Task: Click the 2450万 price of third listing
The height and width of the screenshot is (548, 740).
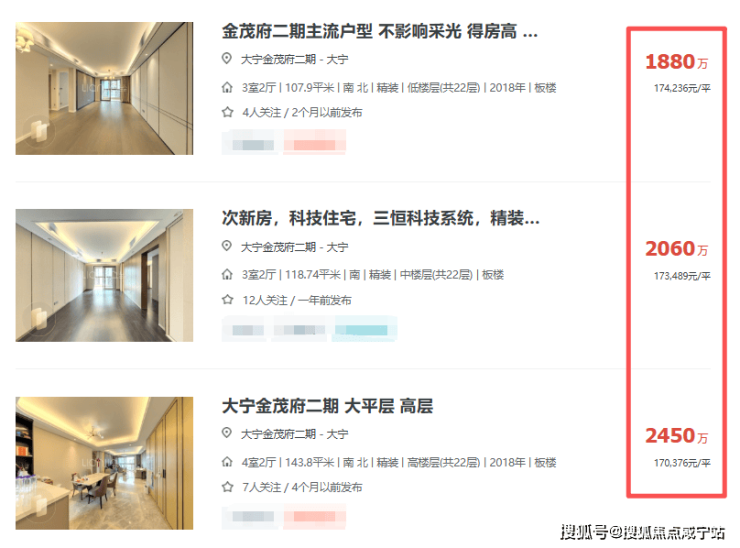Action: 676,436
